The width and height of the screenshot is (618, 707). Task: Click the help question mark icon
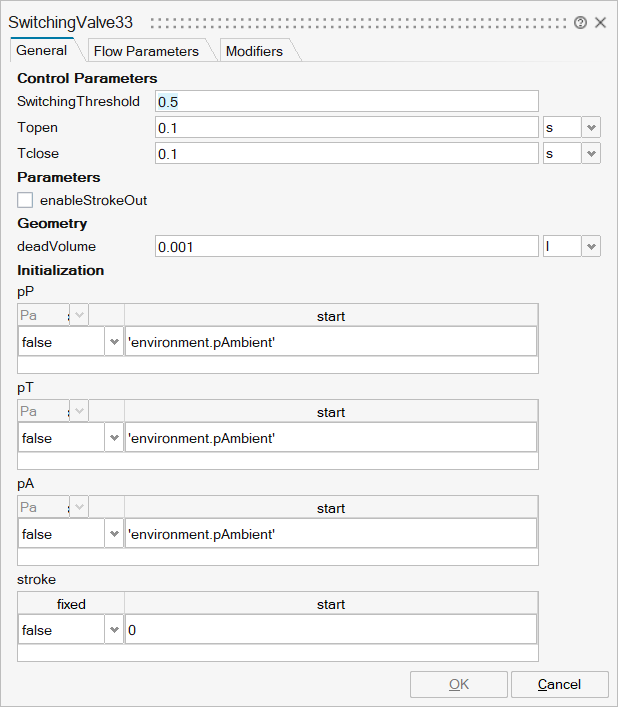580,22
